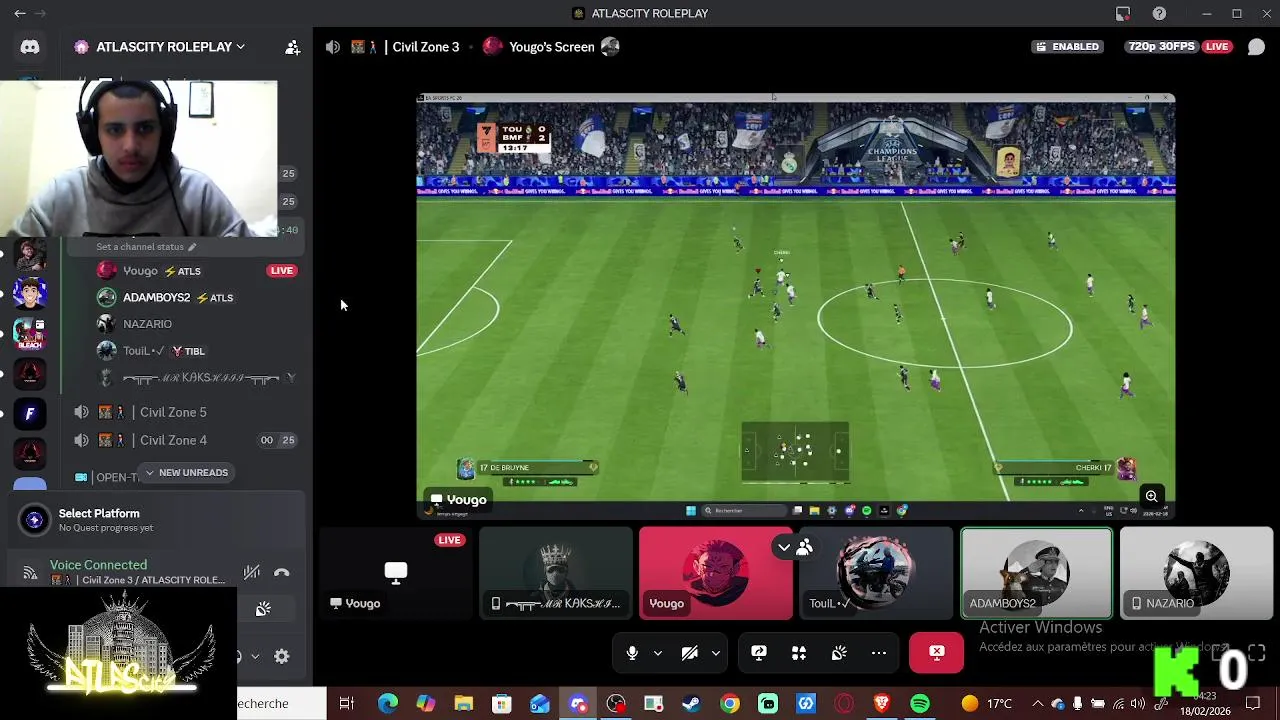1280x720 pixels.
Task: Open Help question mark icon in title bar
Action: [x=1159, y=14]
